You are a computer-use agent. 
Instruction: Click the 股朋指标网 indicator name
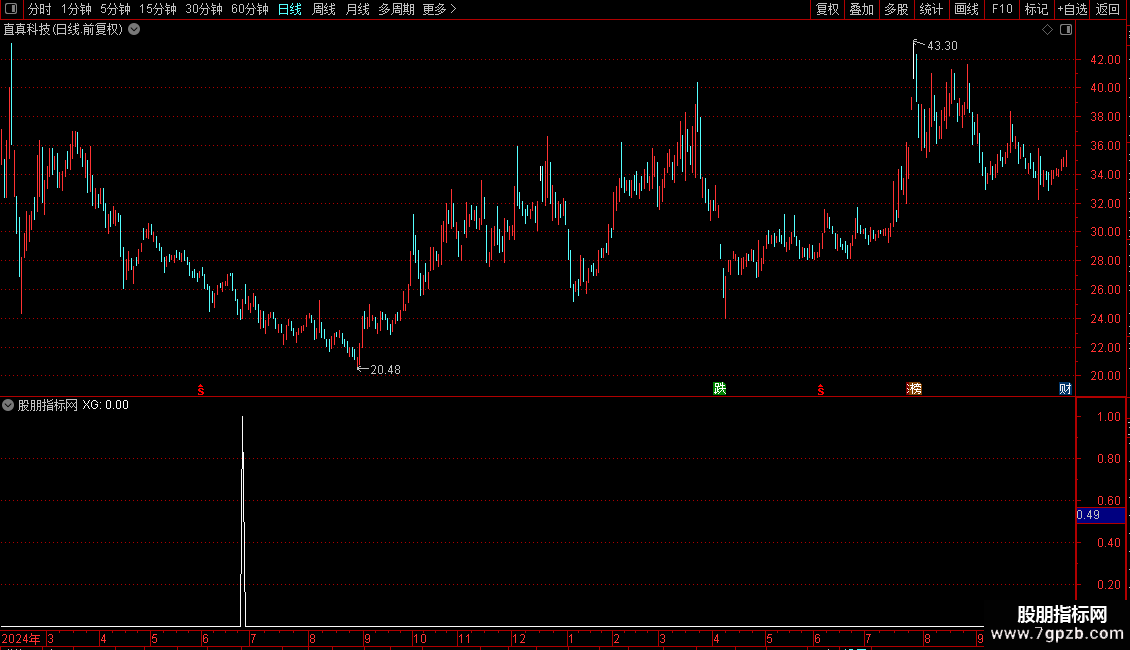[48, 405]
